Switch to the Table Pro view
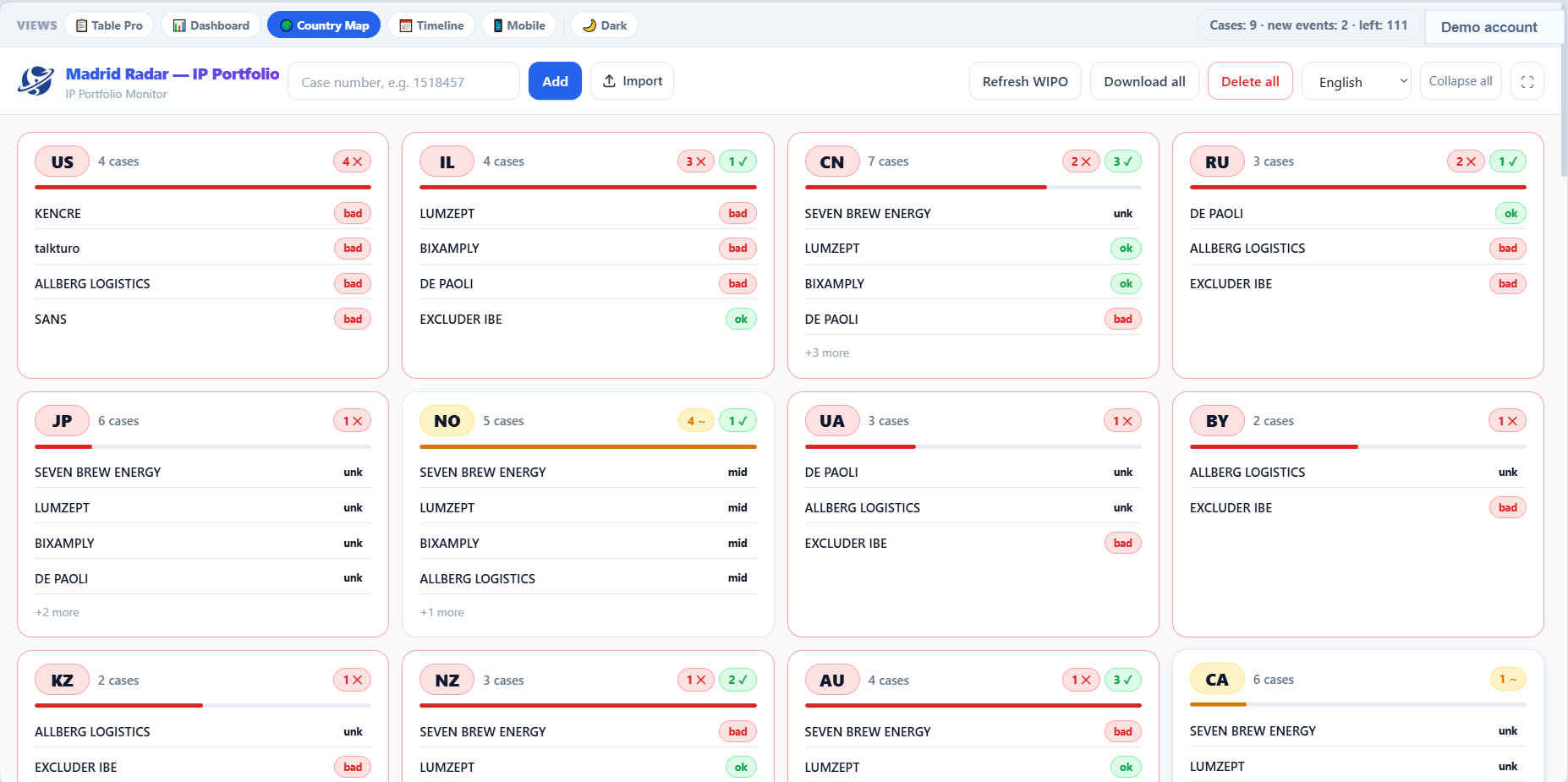 pyautogui.click(x=109, y=25)
